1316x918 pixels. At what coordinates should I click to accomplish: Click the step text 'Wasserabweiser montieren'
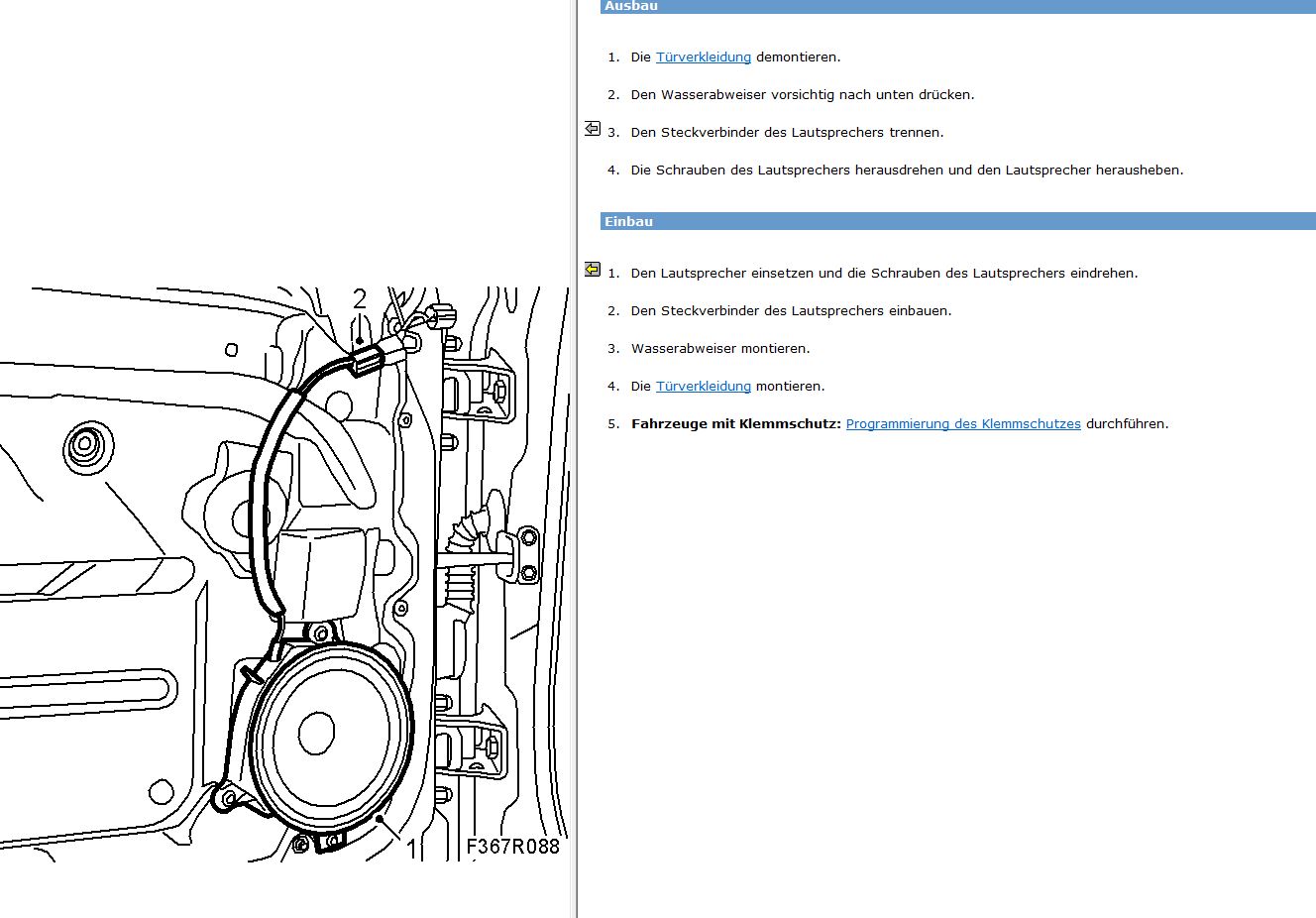tap(720, 349)
